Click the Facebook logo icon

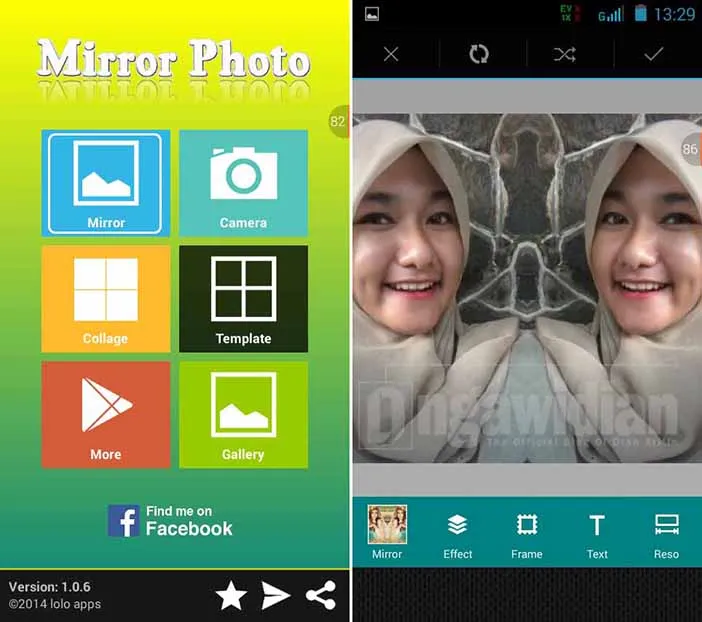click(x=124, y=521)
